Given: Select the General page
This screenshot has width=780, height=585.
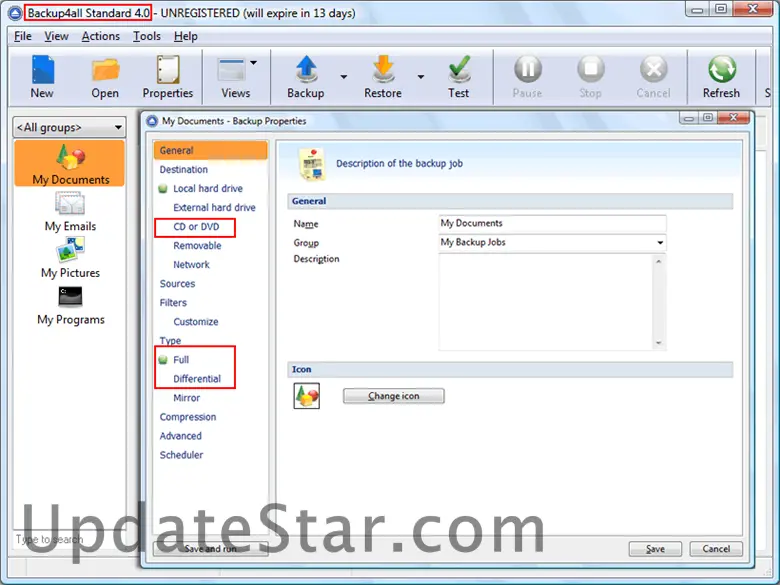Looking at the screenshot, I should pyautogui.click(x=210, y=150).
